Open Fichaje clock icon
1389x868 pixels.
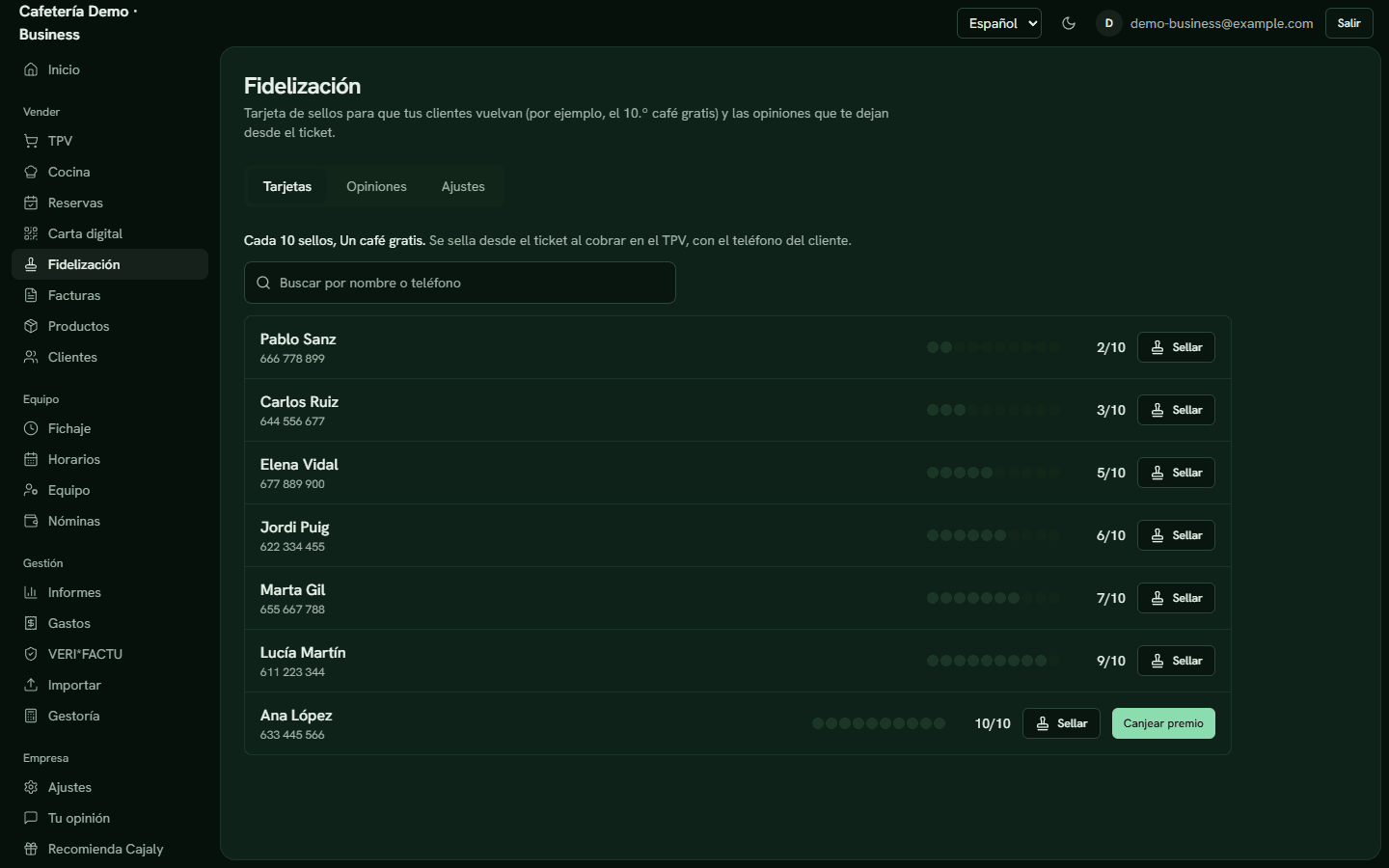[31, 428]
